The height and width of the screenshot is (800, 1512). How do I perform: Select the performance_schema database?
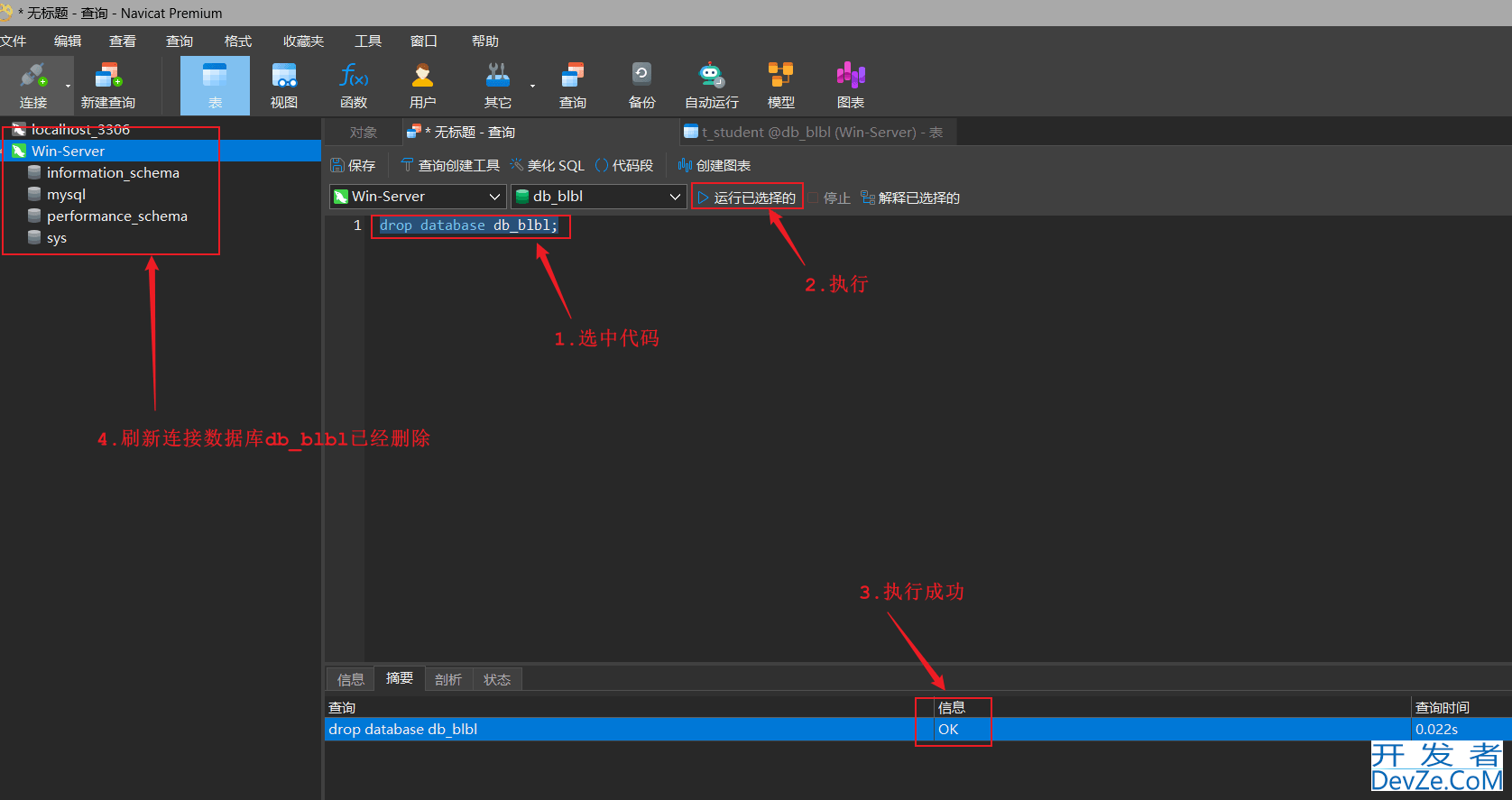tap(117, 216)
